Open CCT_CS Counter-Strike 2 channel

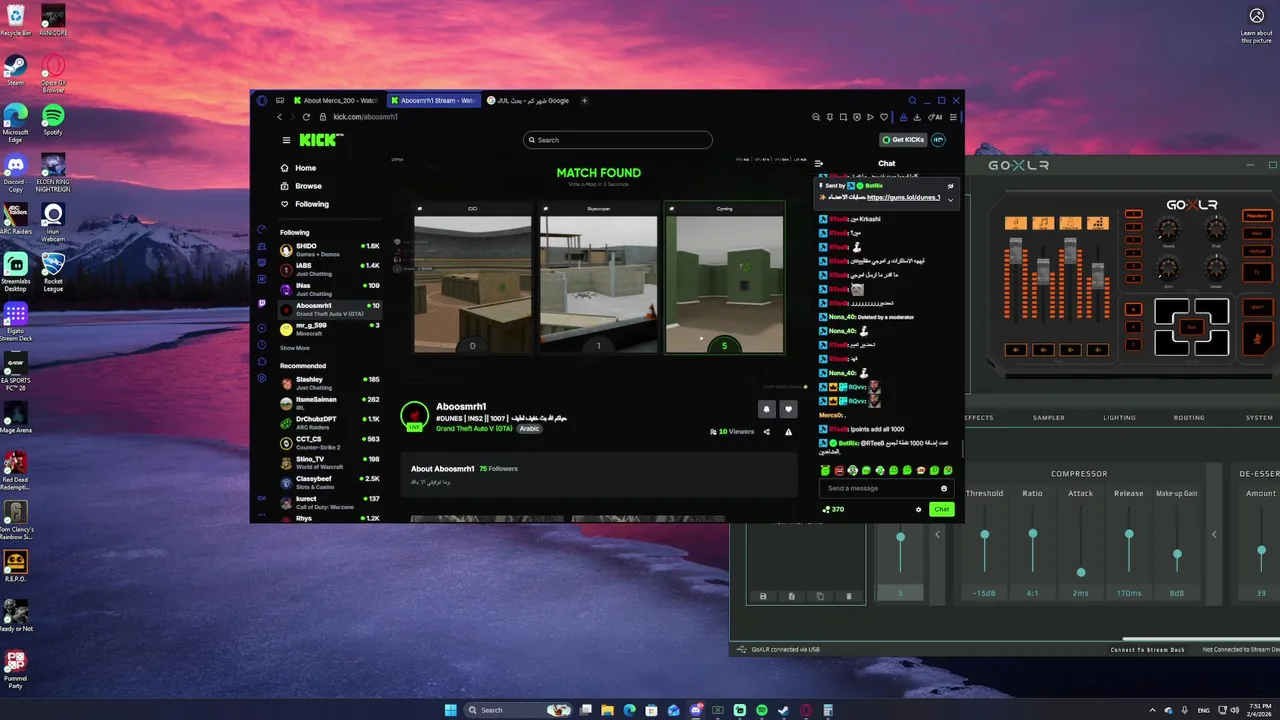pyautogui.click(x=329, y=443)
